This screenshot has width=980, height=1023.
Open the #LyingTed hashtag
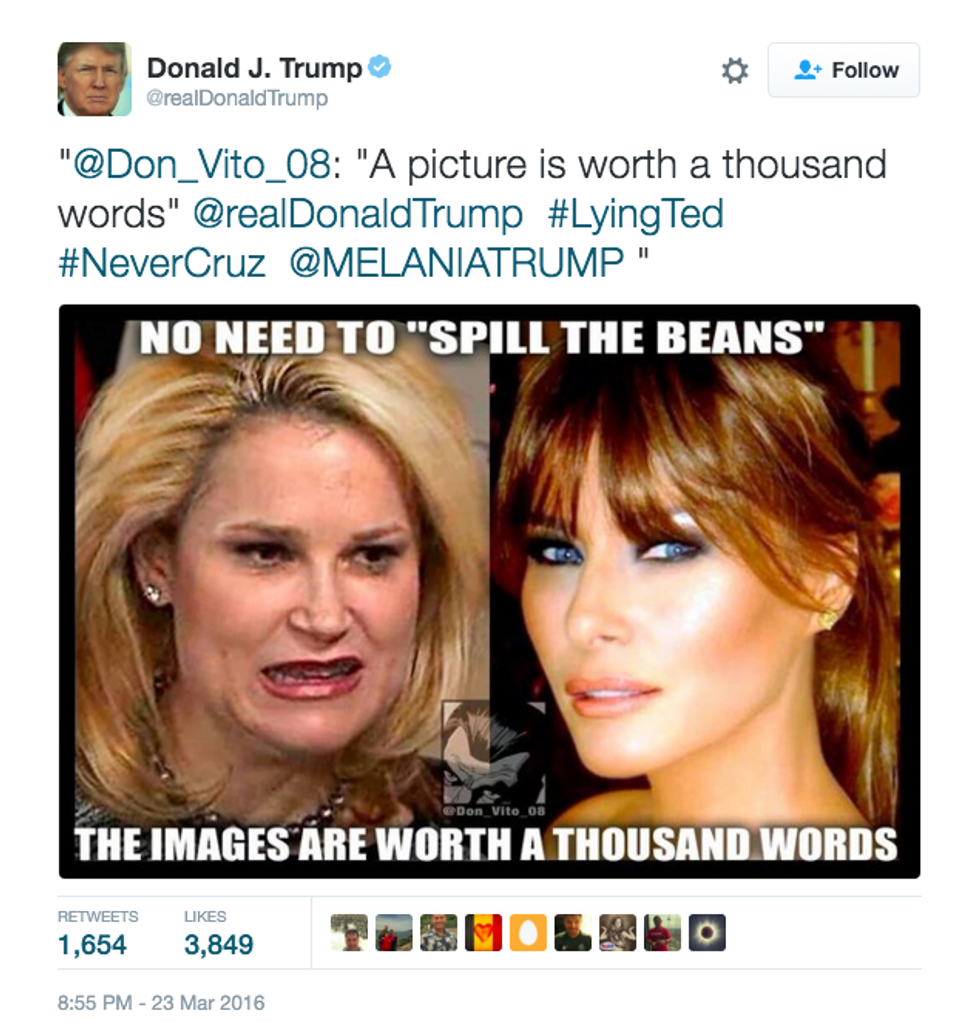(636, 215)
